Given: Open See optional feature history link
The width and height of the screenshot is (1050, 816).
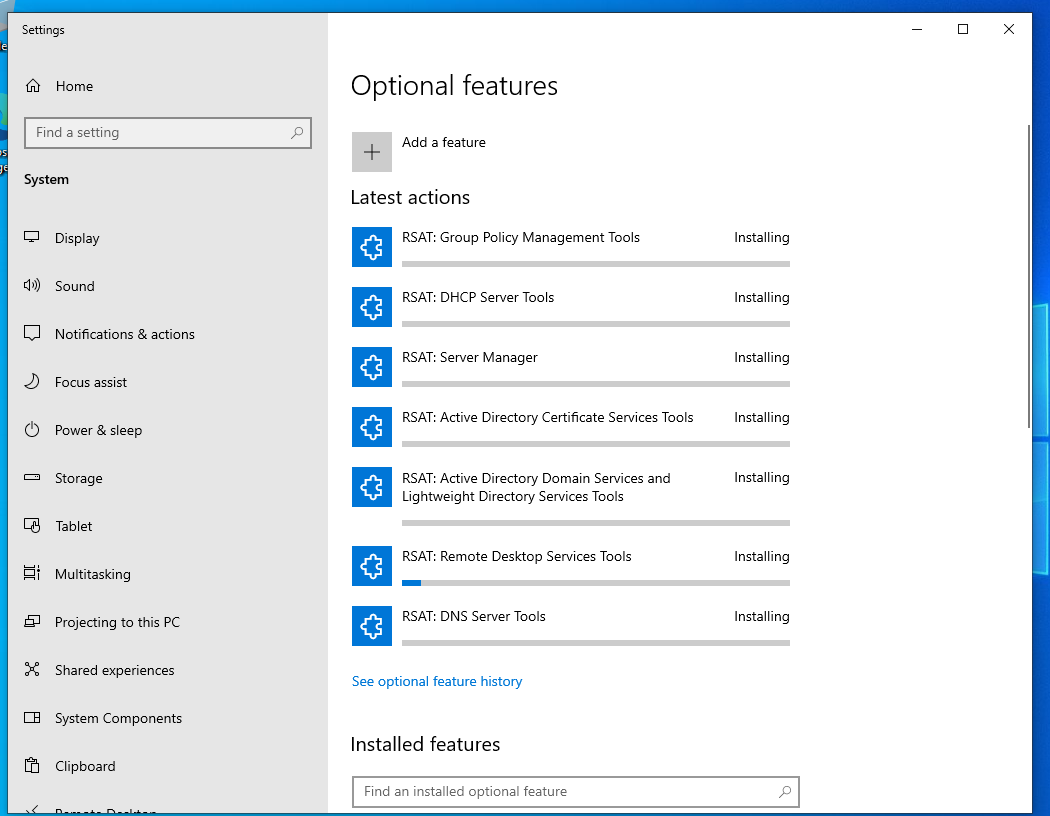Looking at the screenshot, I should [x=437, y=681].
